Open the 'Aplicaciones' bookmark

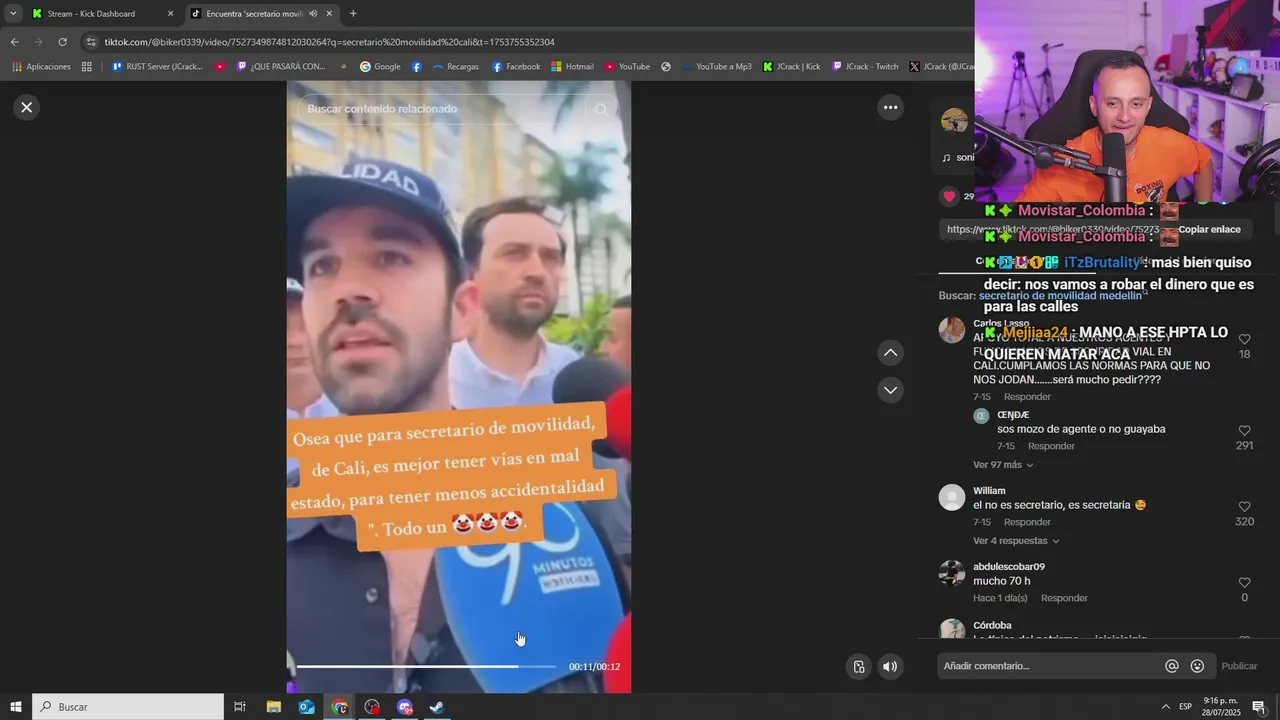pyautogui.click(x=41, y=67)
